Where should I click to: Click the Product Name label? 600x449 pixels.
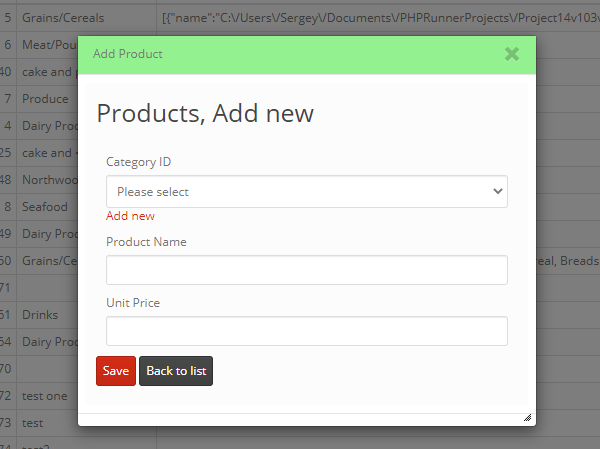[146, 242]
